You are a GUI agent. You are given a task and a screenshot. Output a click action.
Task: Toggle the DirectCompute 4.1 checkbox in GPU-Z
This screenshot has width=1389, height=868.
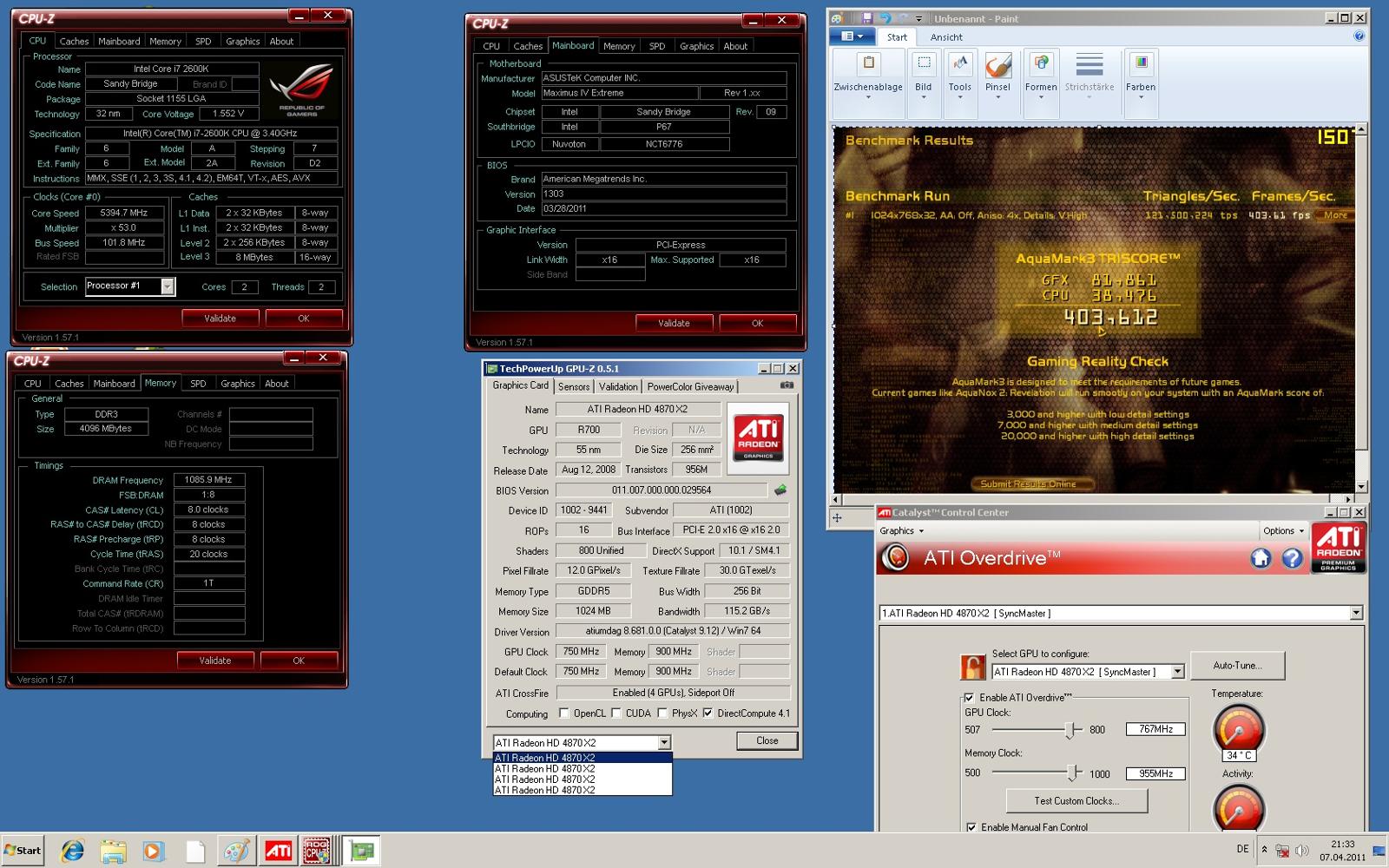pyautogui.click(x=708, y=713)
